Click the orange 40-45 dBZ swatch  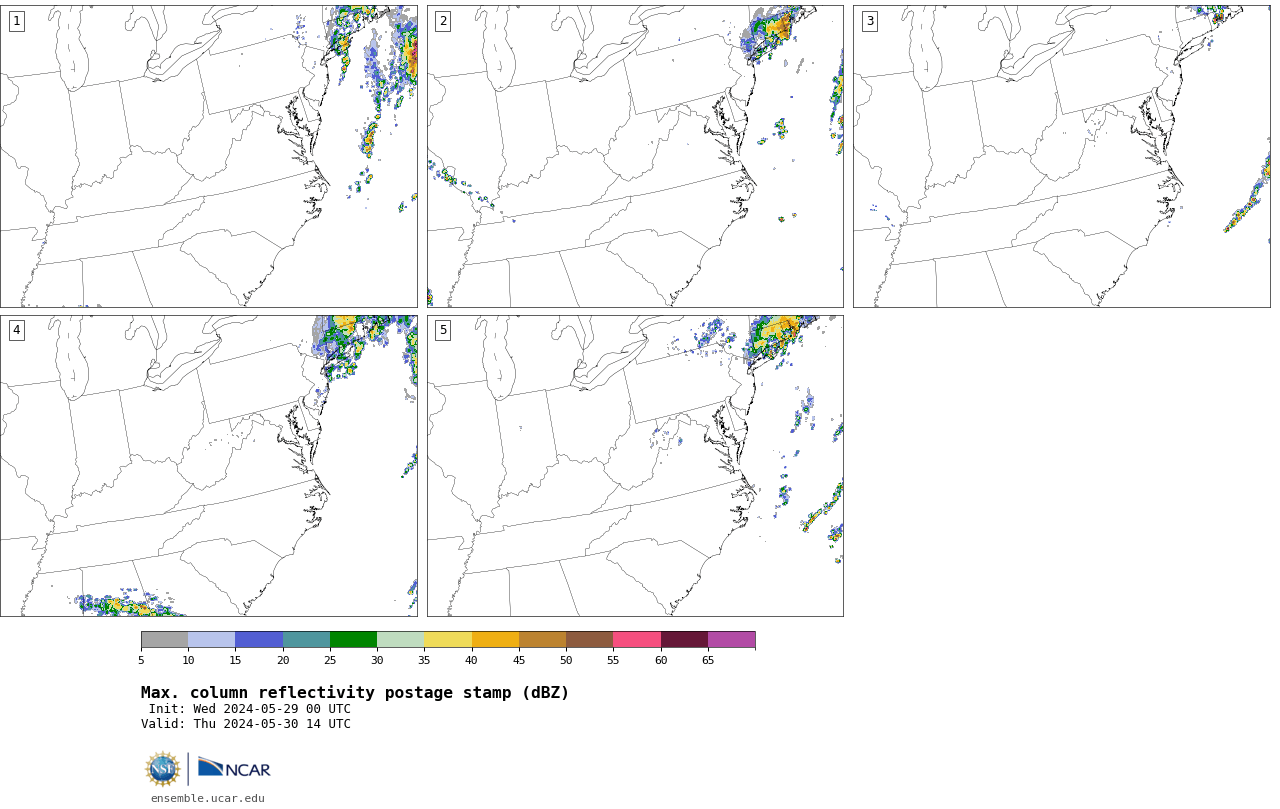495,640
